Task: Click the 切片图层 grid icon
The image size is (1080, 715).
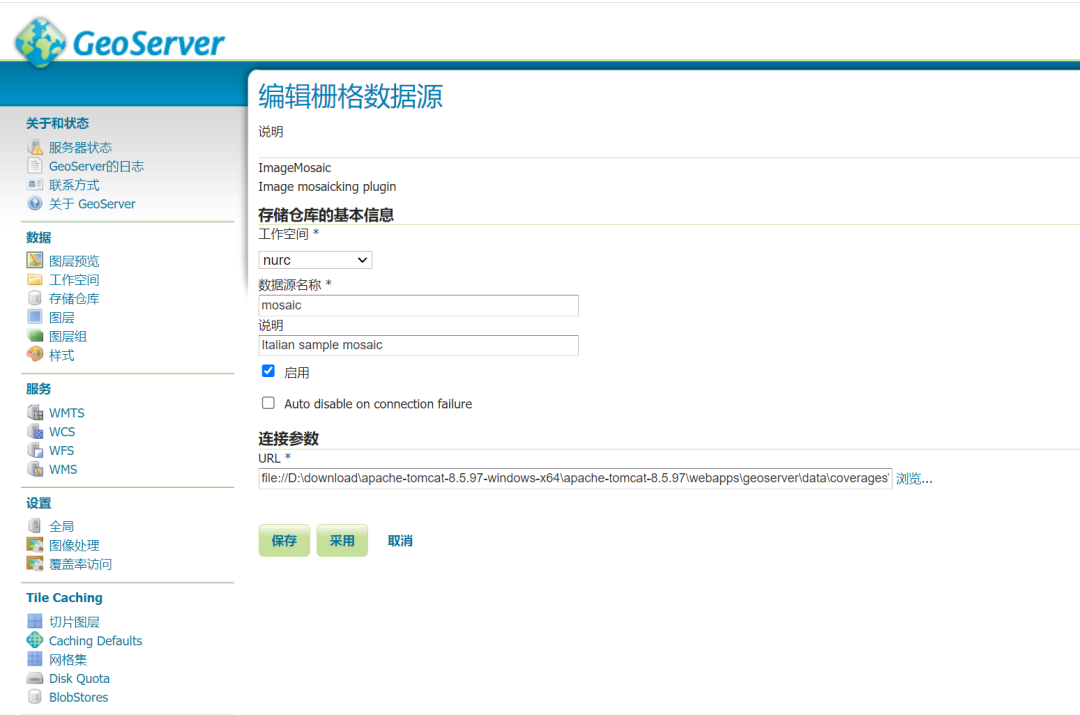Action: coord(35,621)
